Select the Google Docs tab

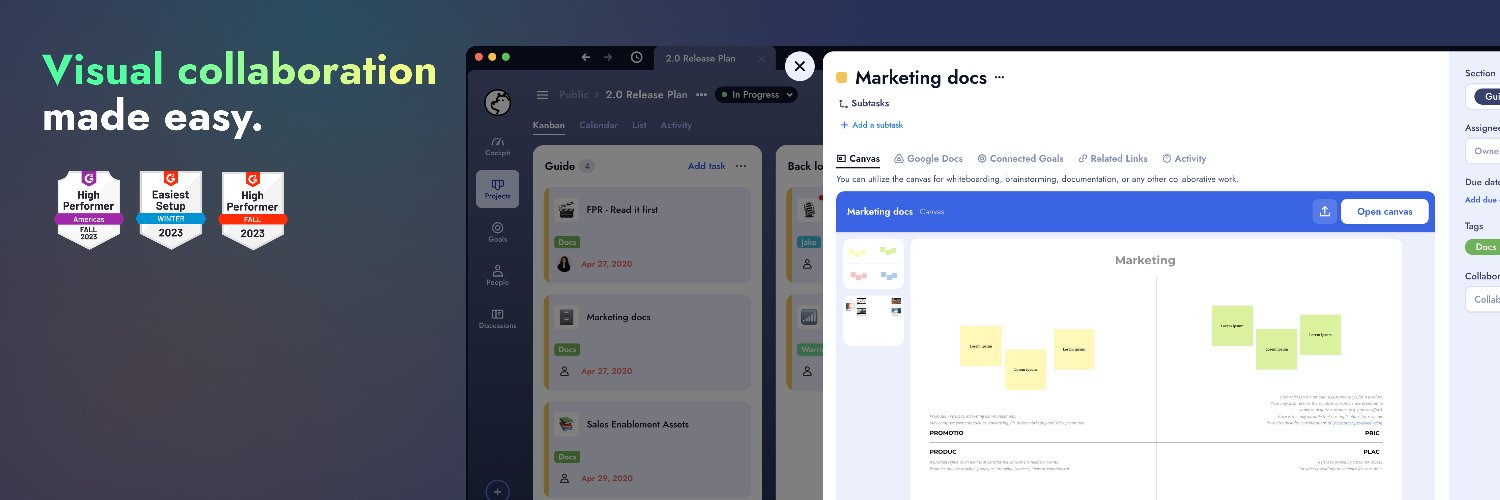click(928, 159)
